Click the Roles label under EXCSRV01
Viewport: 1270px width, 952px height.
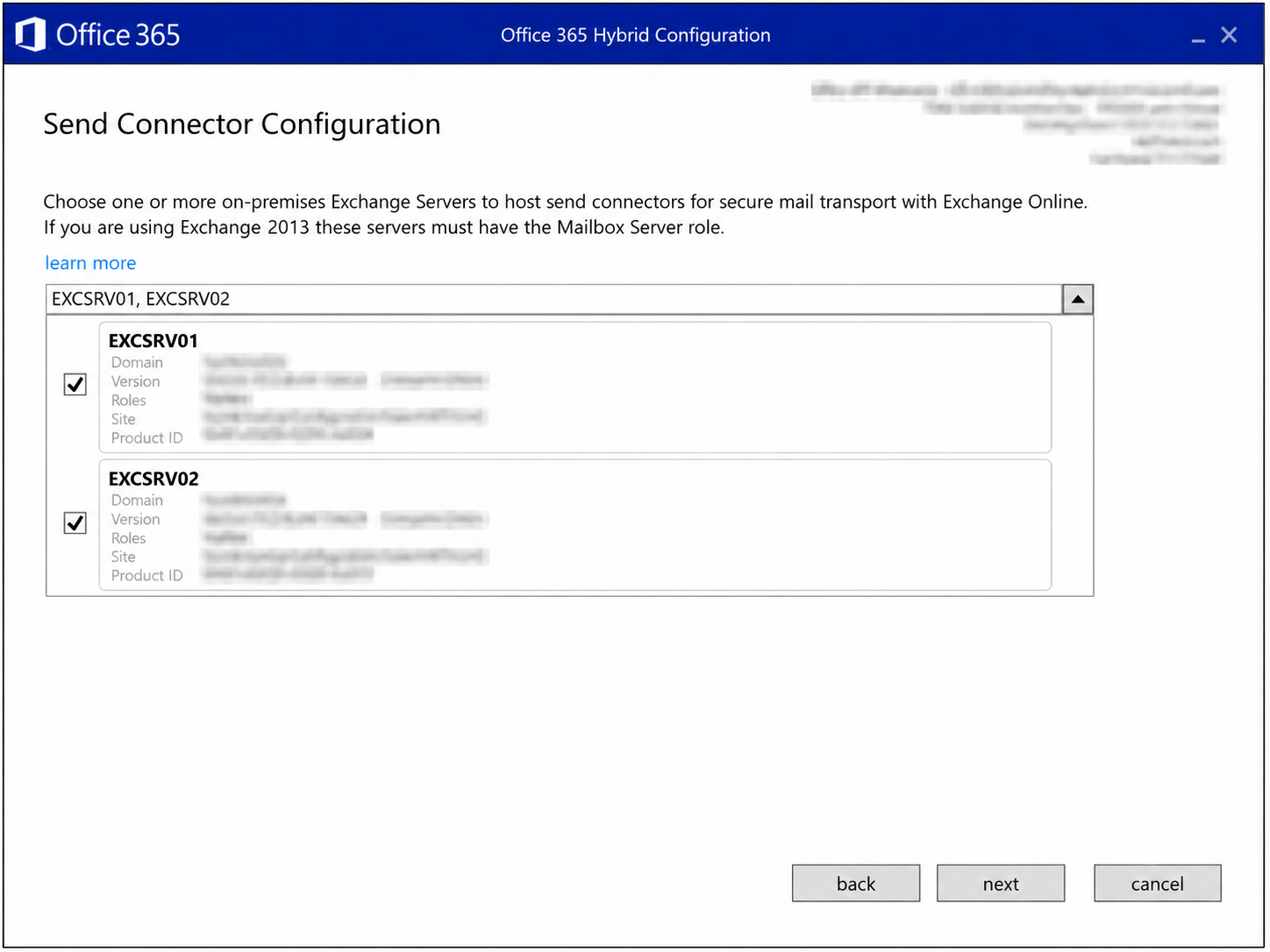[x=128, y=400]
